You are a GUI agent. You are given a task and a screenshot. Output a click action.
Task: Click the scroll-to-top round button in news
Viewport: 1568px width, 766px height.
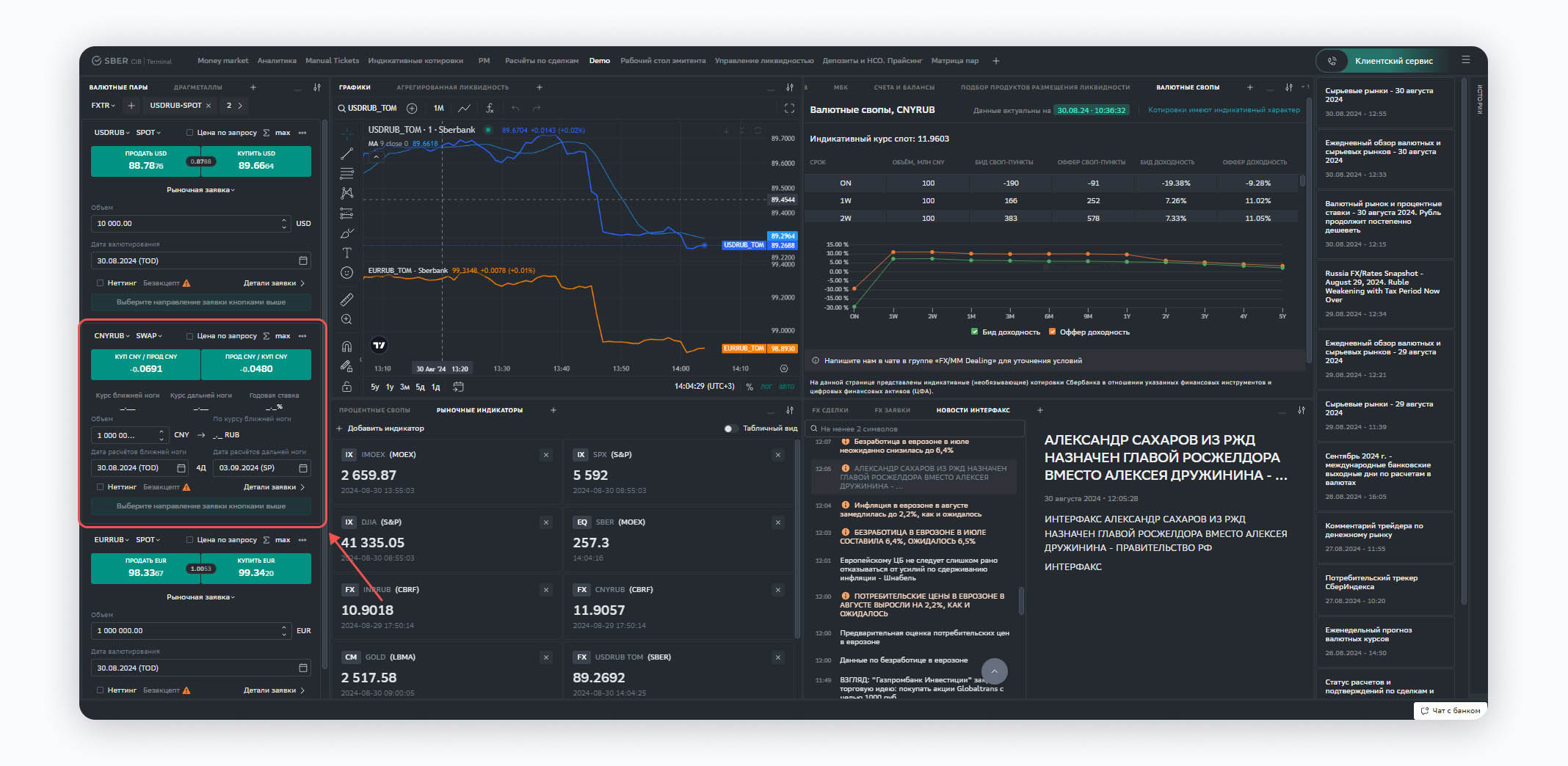point(994,671)
